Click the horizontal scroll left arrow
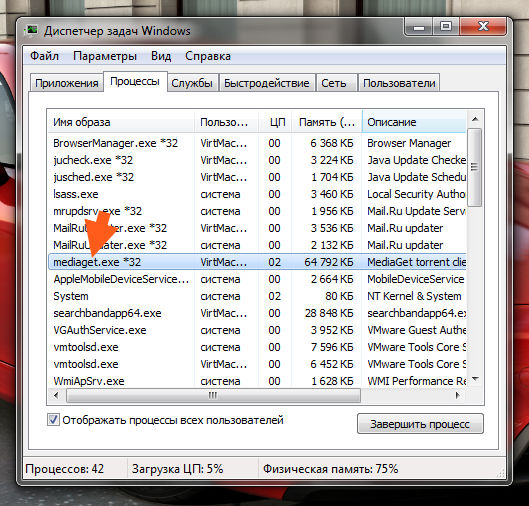 pyautogui.click(x=56, y=395)
